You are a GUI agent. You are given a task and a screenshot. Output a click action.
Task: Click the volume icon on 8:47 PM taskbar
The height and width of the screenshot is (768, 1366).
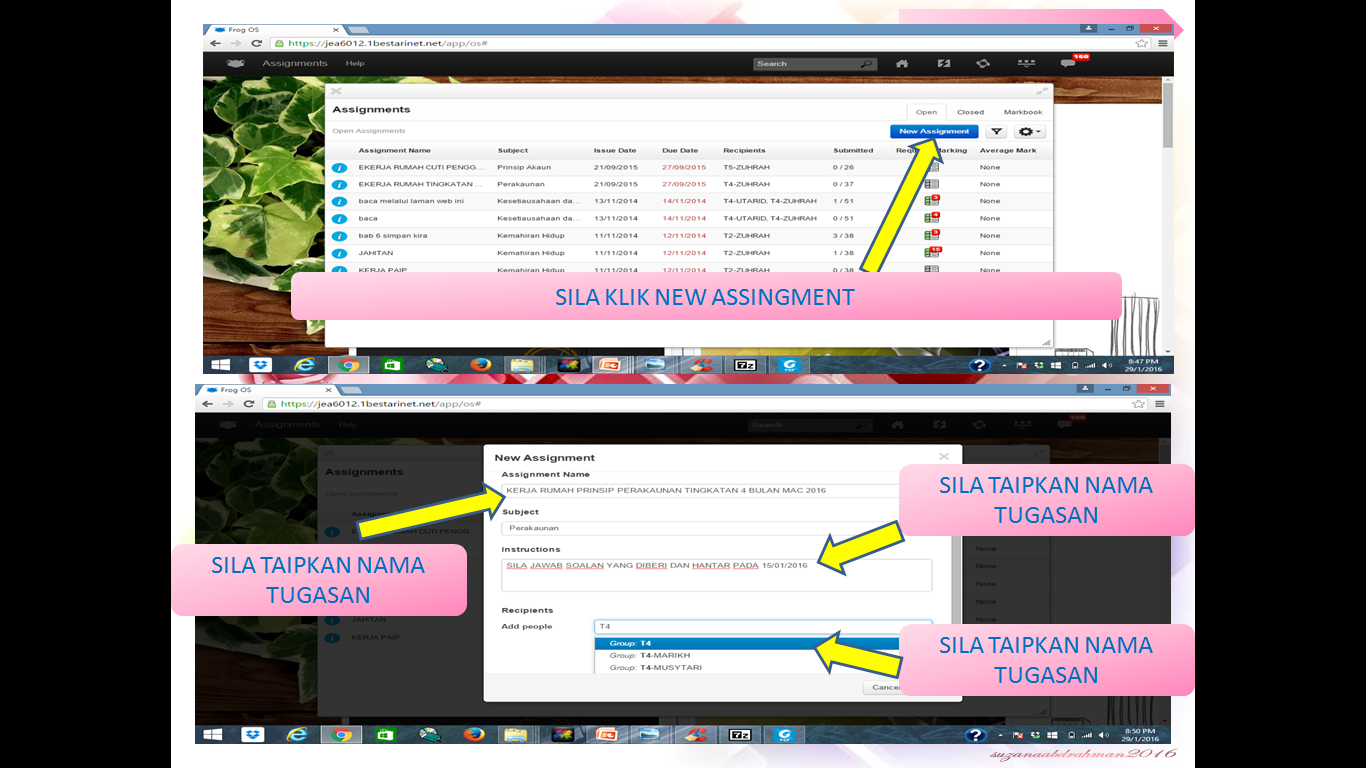pyautogui.click(x=1107, y=365)
